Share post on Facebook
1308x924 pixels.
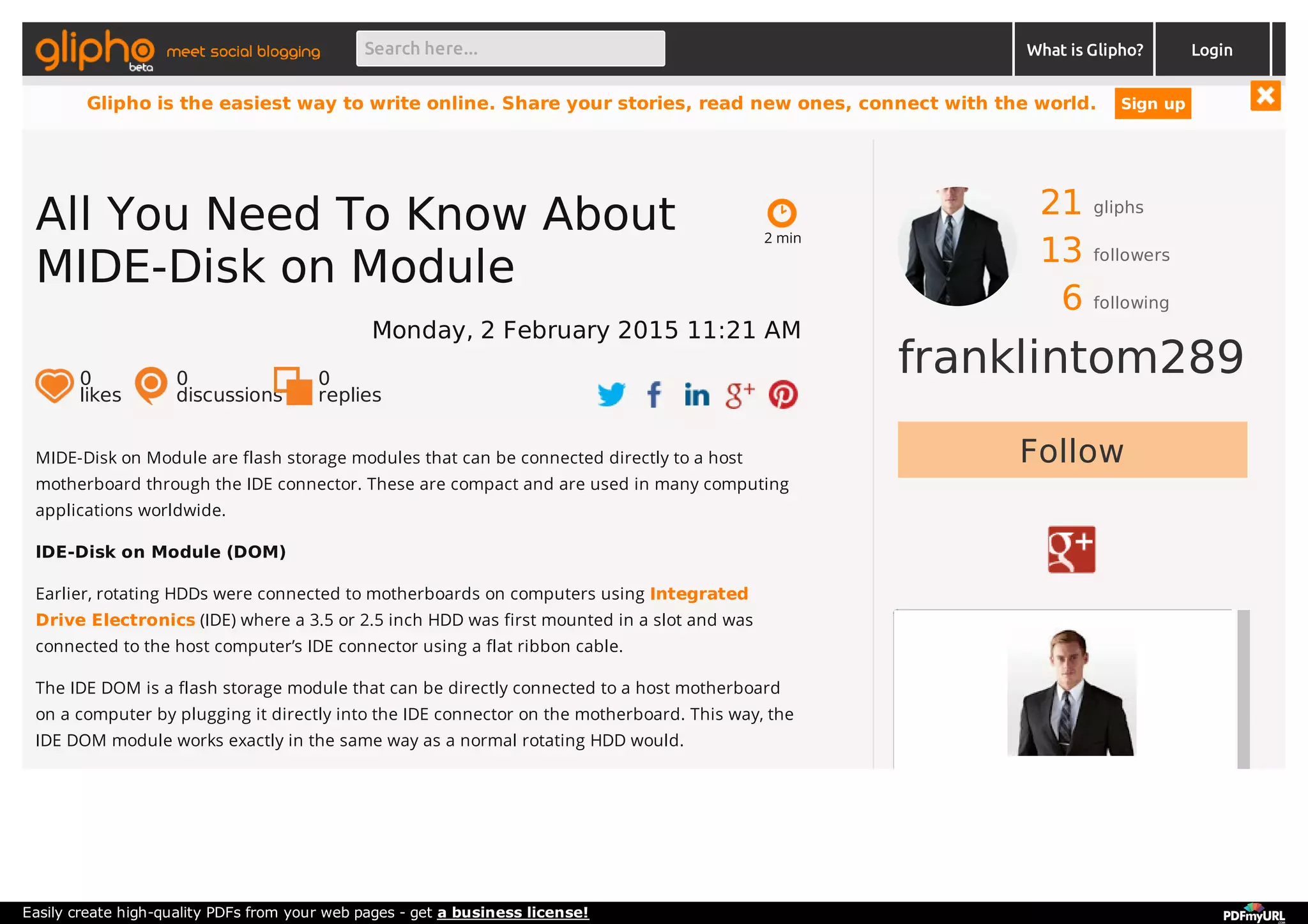click(654, 395)
